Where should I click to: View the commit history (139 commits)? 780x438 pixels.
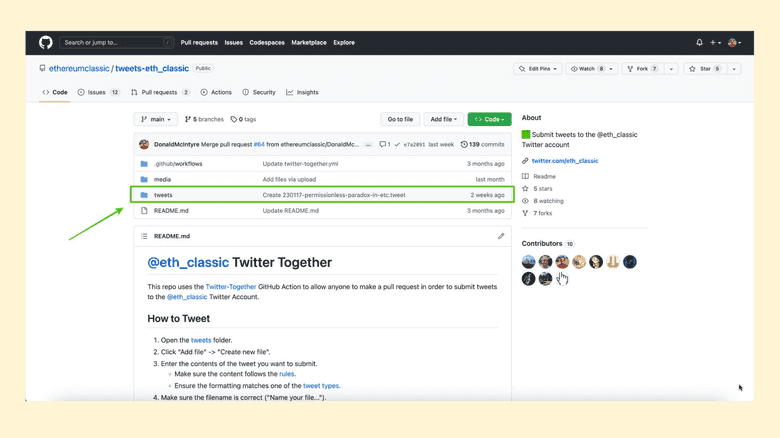pyautogui.click(x=482, y=145)
